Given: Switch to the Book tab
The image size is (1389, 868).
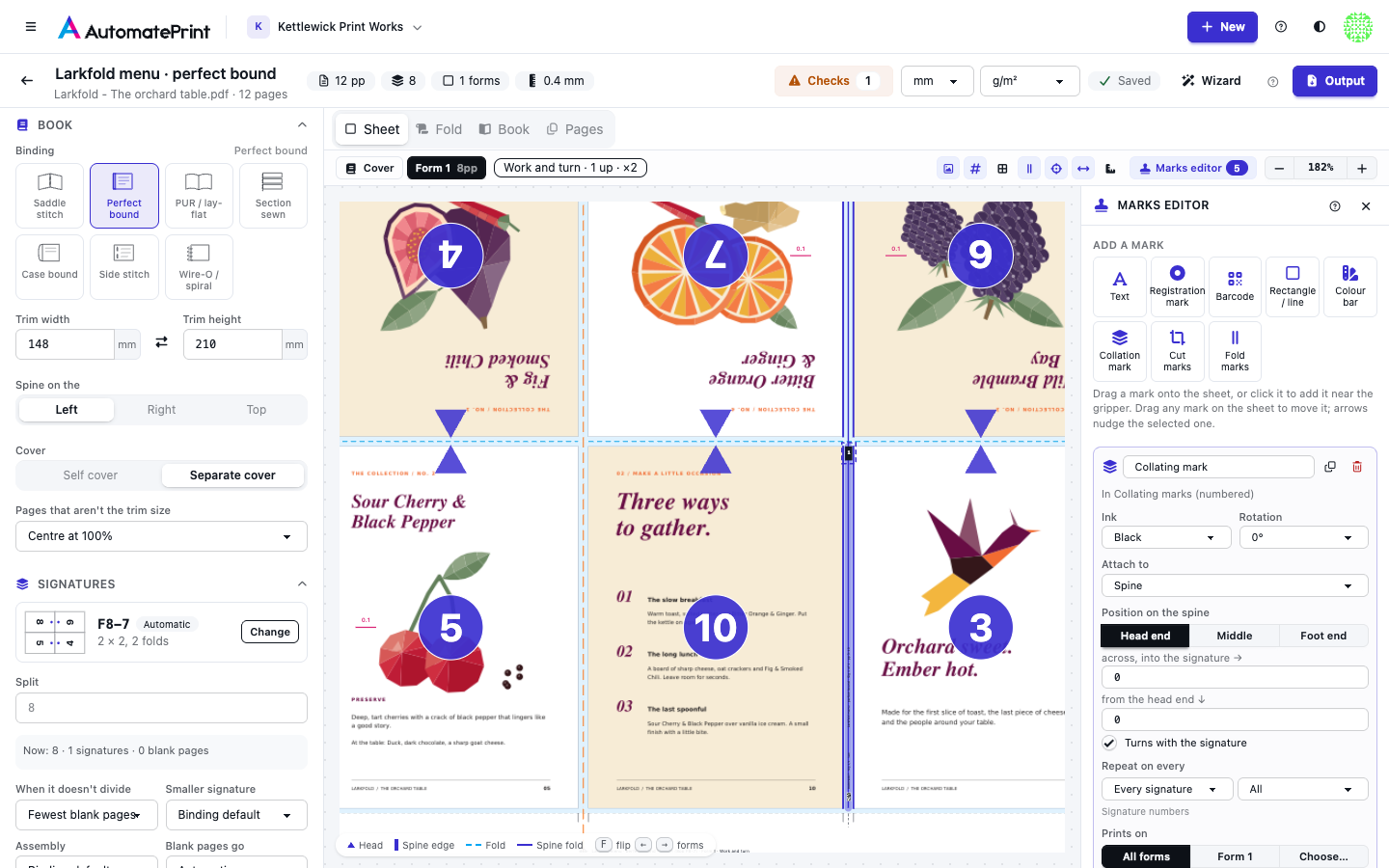Looking at the screenshot, I should coord(504,129).
